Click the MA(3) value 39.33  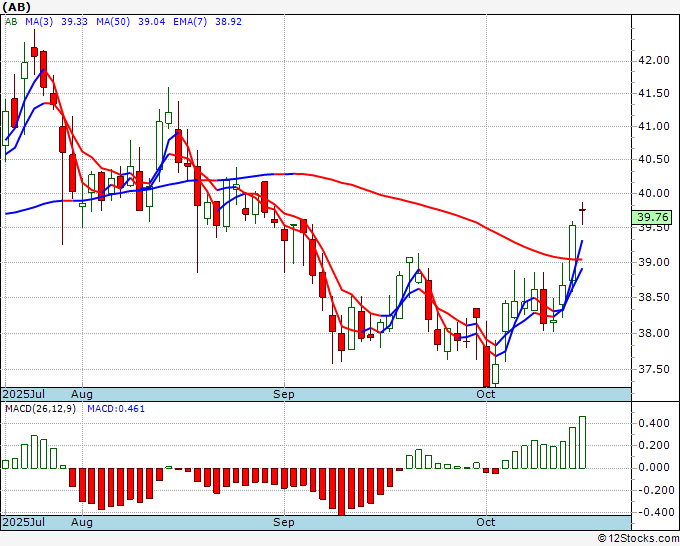[74, 22]
